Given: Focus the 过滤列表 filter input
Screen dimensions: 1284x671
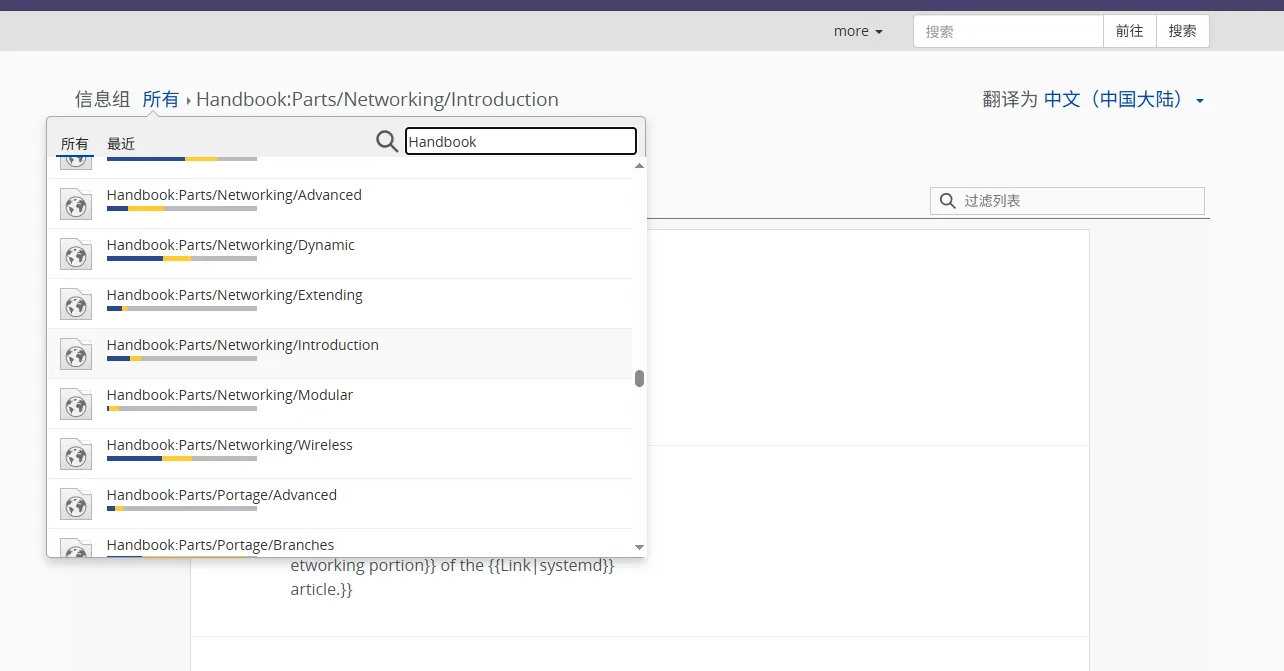Looking at the screenshot, I should pyautogui.click(x=1067, y=201).
